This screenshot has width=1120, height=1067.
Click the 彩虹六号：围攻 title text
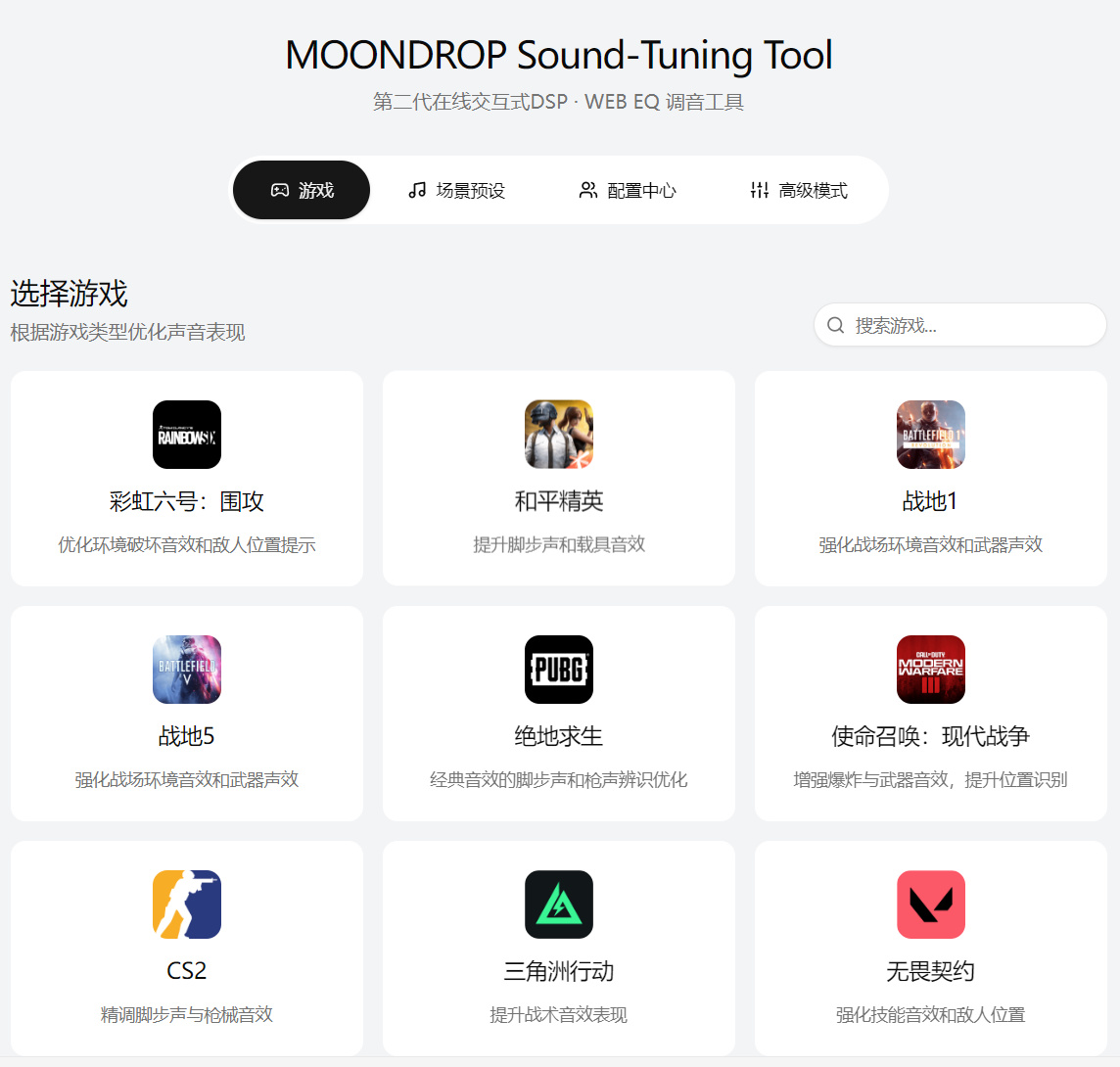click(x=187, y=501)
